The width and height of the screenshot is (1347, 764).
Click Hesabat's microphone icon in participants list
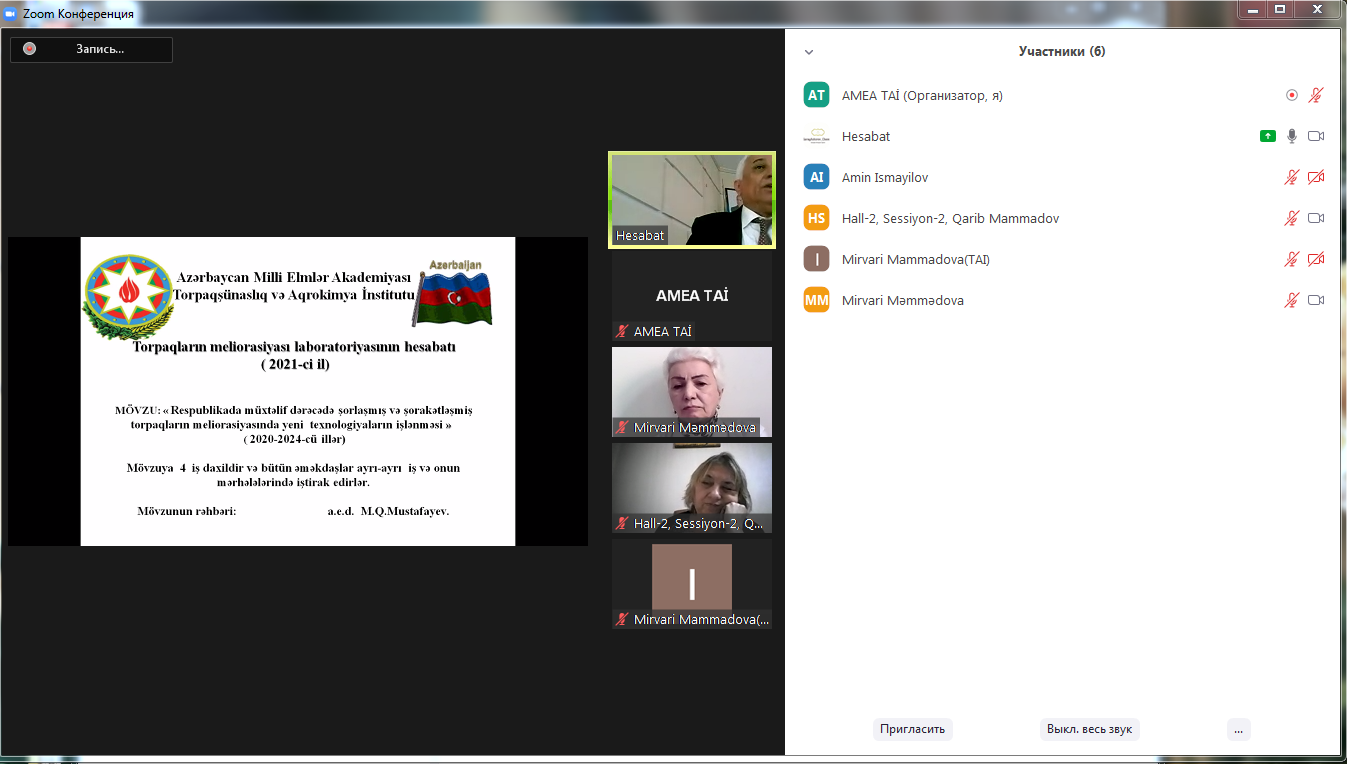[1292, 136]
